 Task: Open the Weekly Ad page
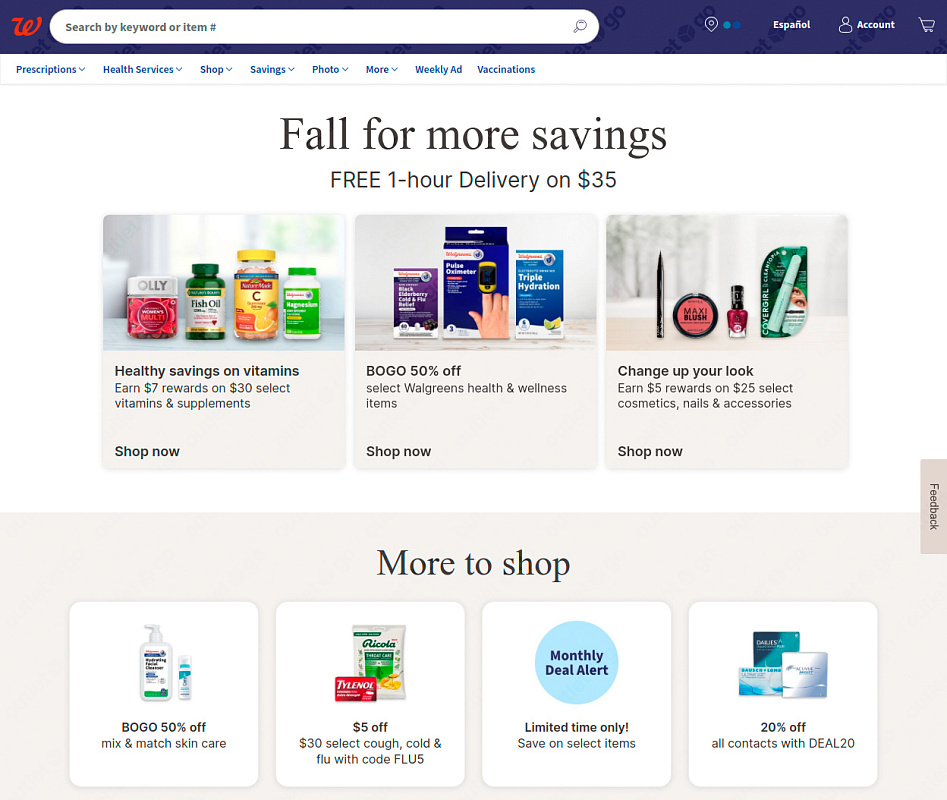[x=438, y=69]
